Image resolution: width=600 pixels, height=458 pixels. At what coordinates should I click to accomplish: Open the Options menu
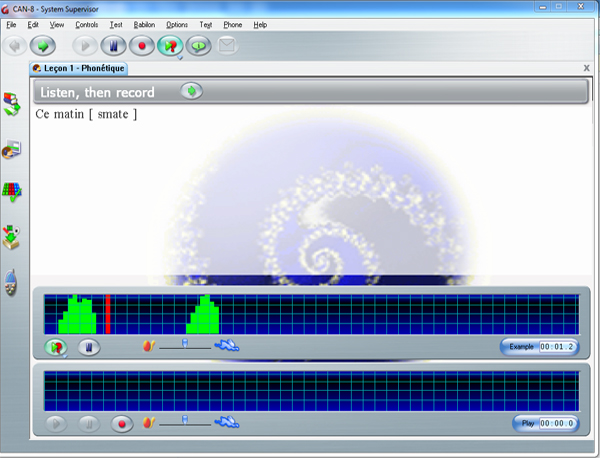pyautogui.click(x=177, y=24)
